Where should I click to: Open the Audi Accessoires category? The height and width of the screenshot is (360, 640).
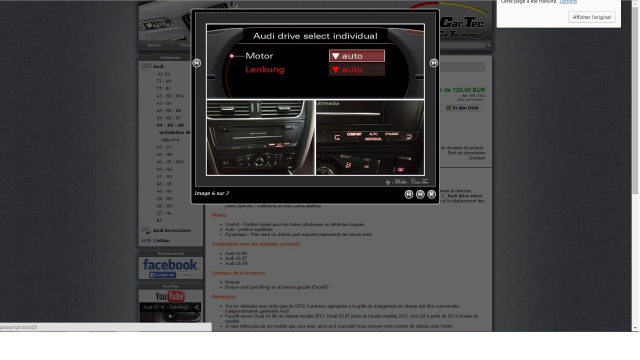click(172, 231)
